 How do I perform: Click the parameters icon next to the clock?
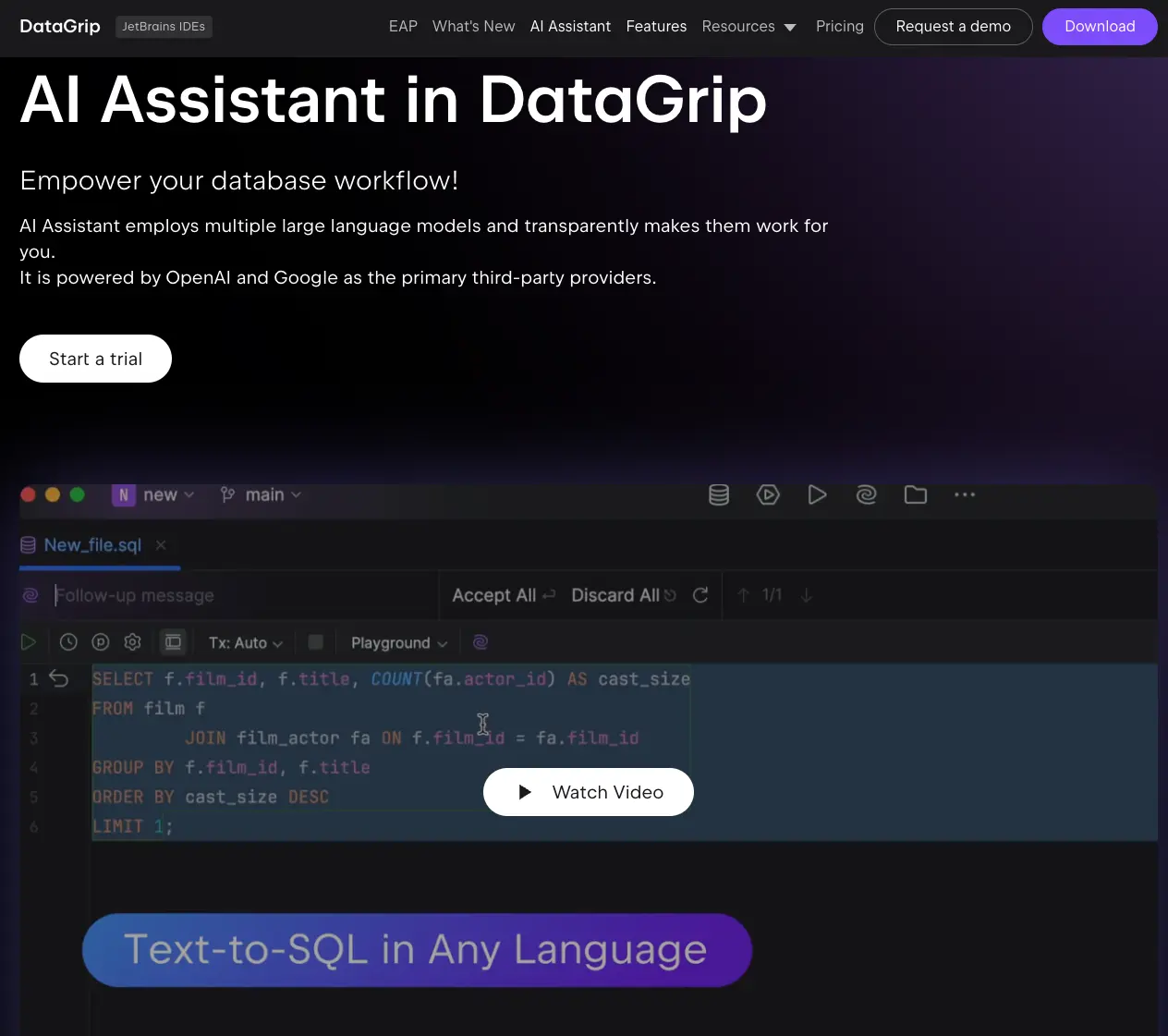coord(101,641)
